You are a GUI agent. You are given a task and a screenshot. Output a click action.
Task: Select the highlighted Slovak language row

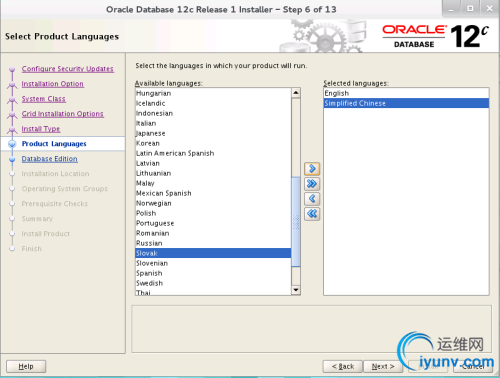coord(213,253)
